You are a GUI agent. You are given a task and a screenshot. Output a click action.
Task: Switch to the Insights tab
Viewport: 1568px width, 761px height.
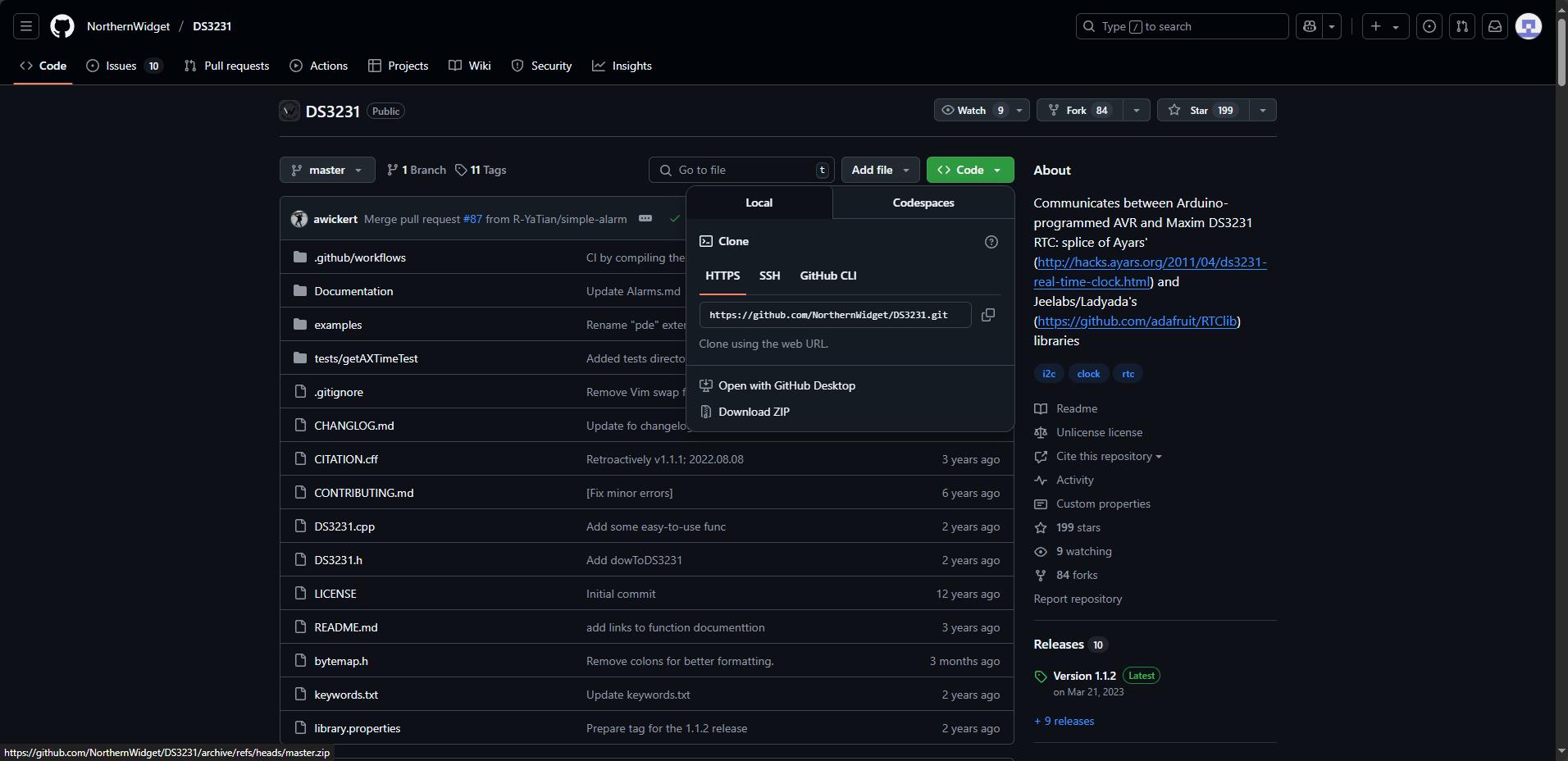622,66
